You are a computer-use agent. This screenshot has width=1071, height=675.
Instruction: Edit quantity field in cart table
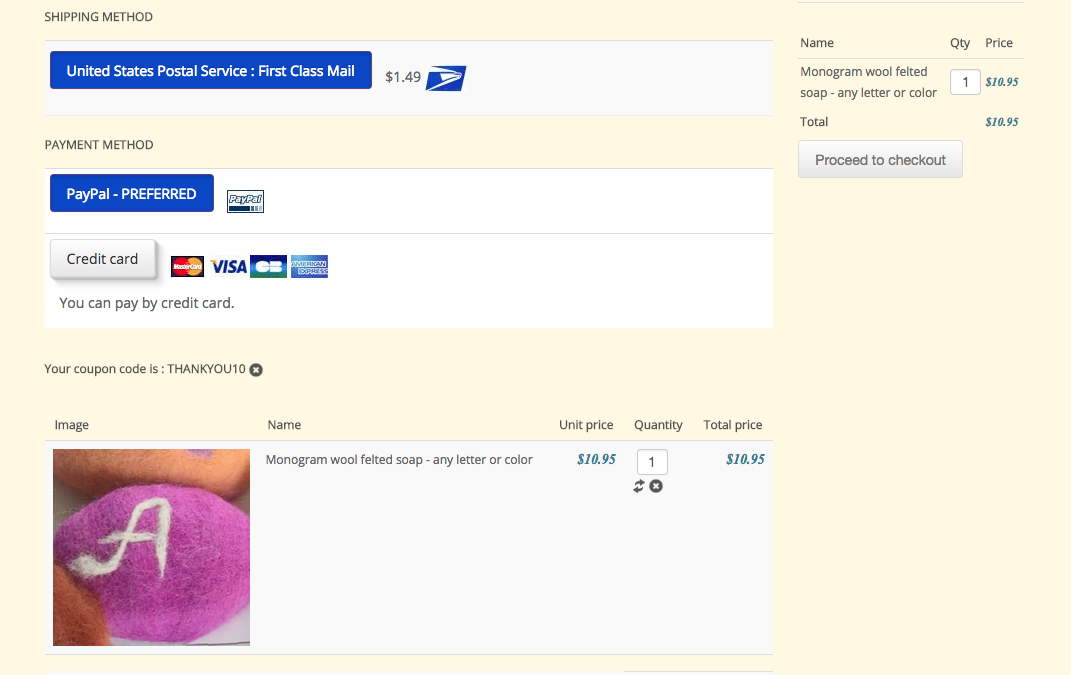click(x=652, y=462)
